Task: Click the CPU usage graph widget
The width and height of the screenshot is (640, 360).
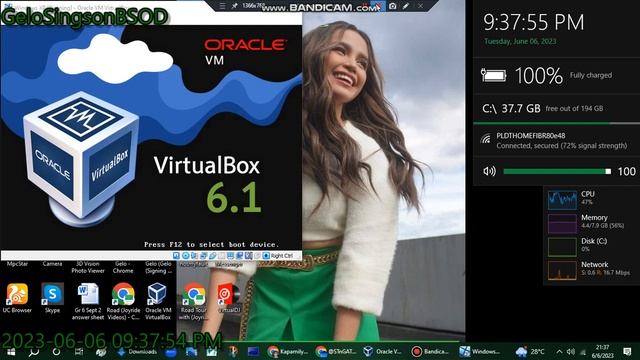Action: tap(562, 199)
